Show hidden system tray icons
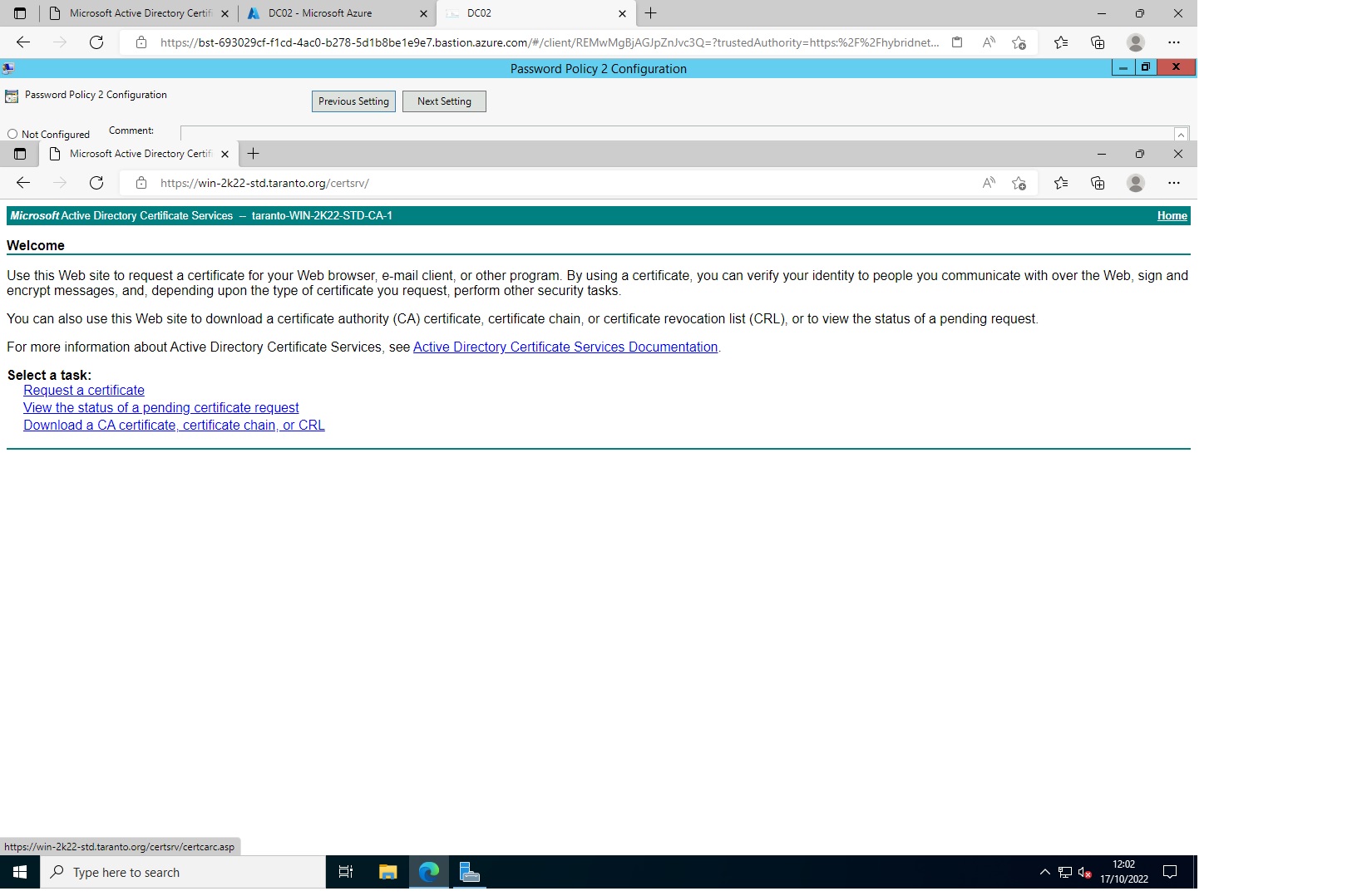The height and width of the screenshot is (896, 1362). [1045, 872]
